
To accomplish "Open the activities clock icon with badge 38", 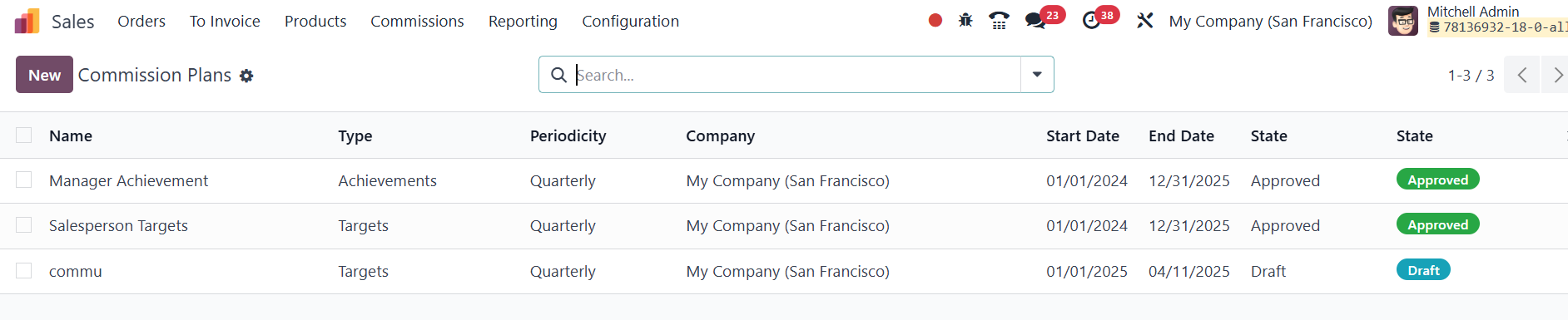I will (x=1091, y=21).
